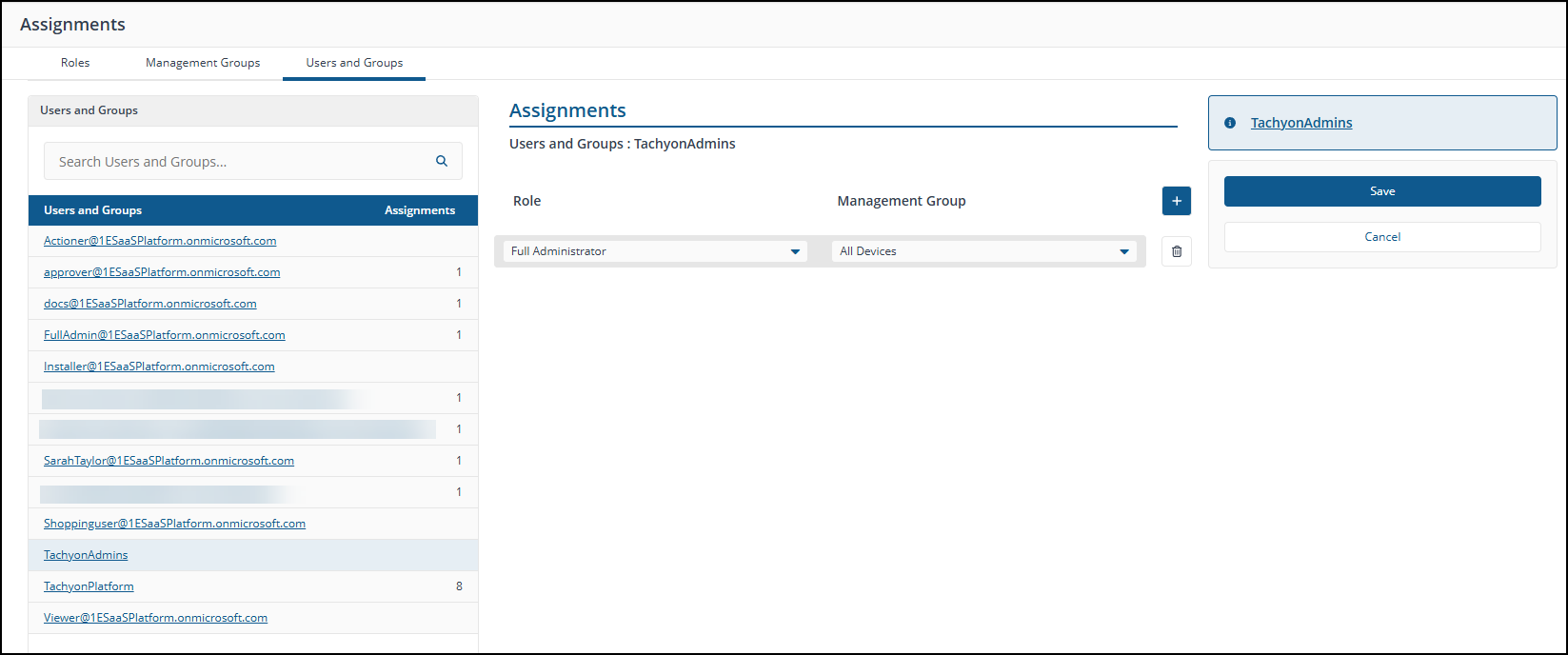The width and height of the screenshot is (1568, 655).
Task: Select the SarahTaylor user entry
Action: pyautogui.click(x=169, y=461)
